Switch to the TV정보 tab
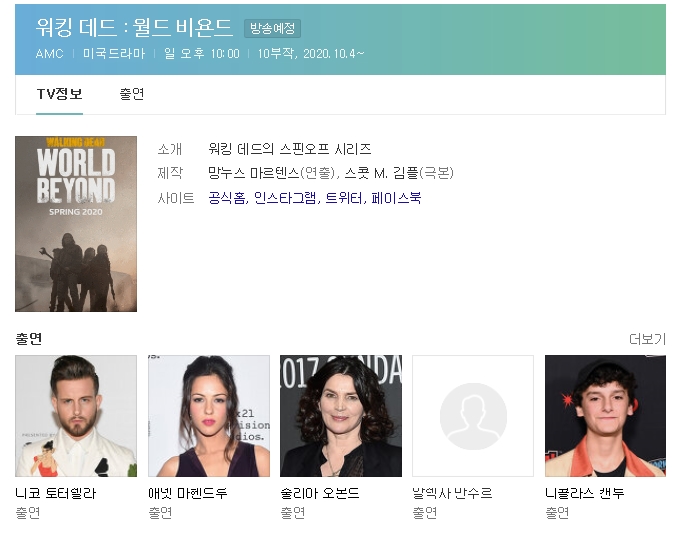The image size is (676, 539). coord(59,94)
